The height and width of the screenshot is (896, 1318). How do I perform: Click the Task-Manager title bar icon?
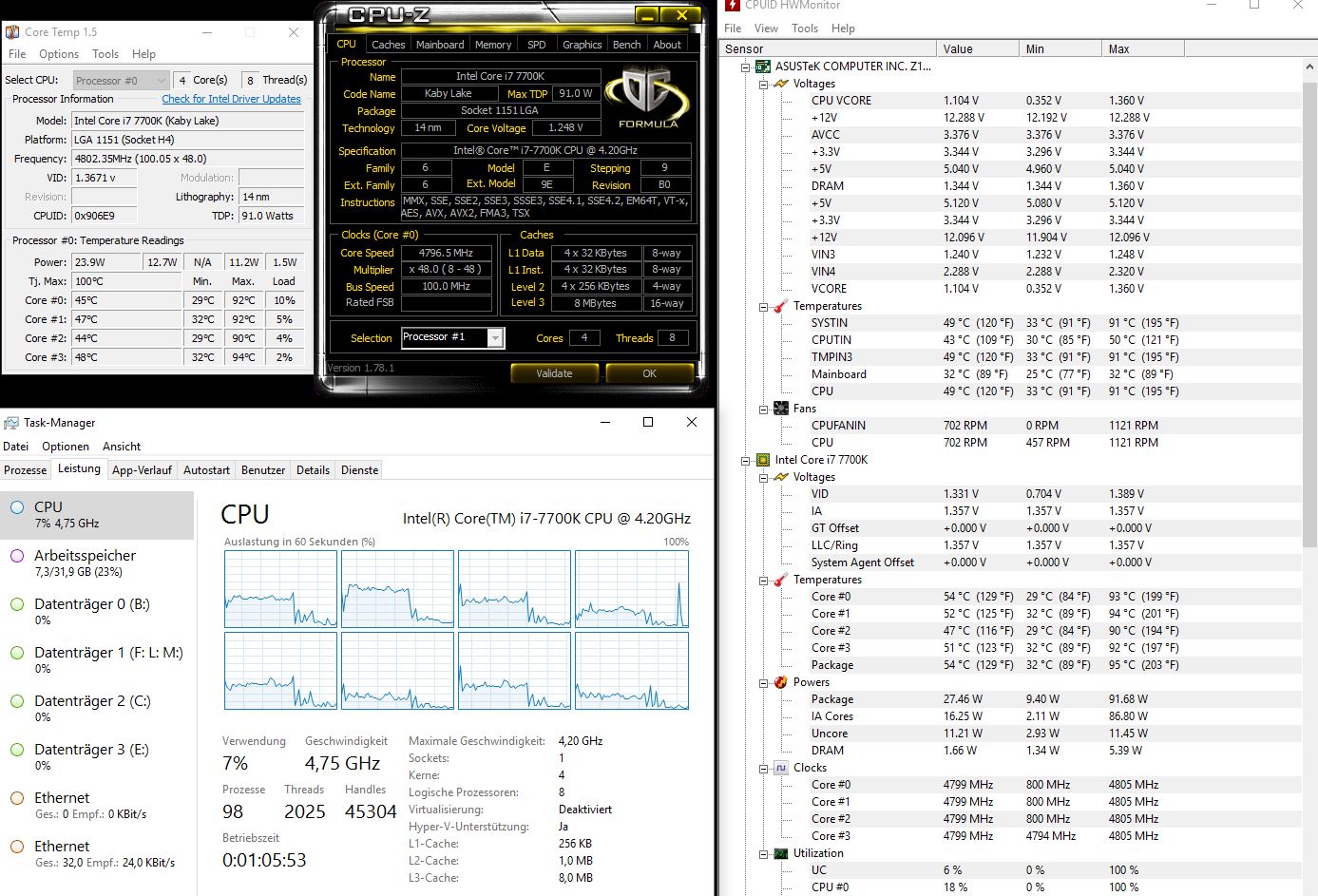pos(11,423)
